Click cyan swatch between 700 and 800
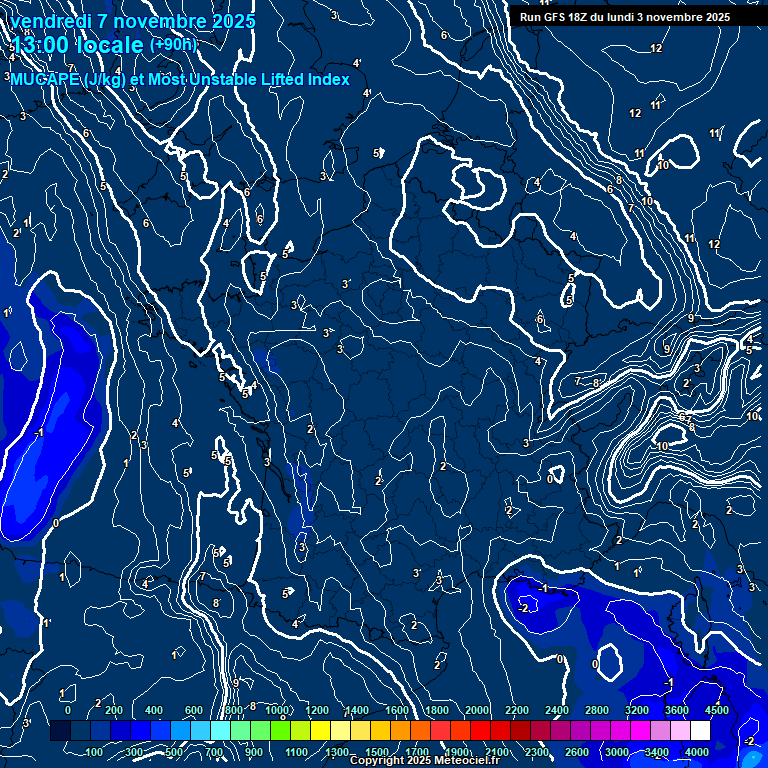 pos(220,730)
